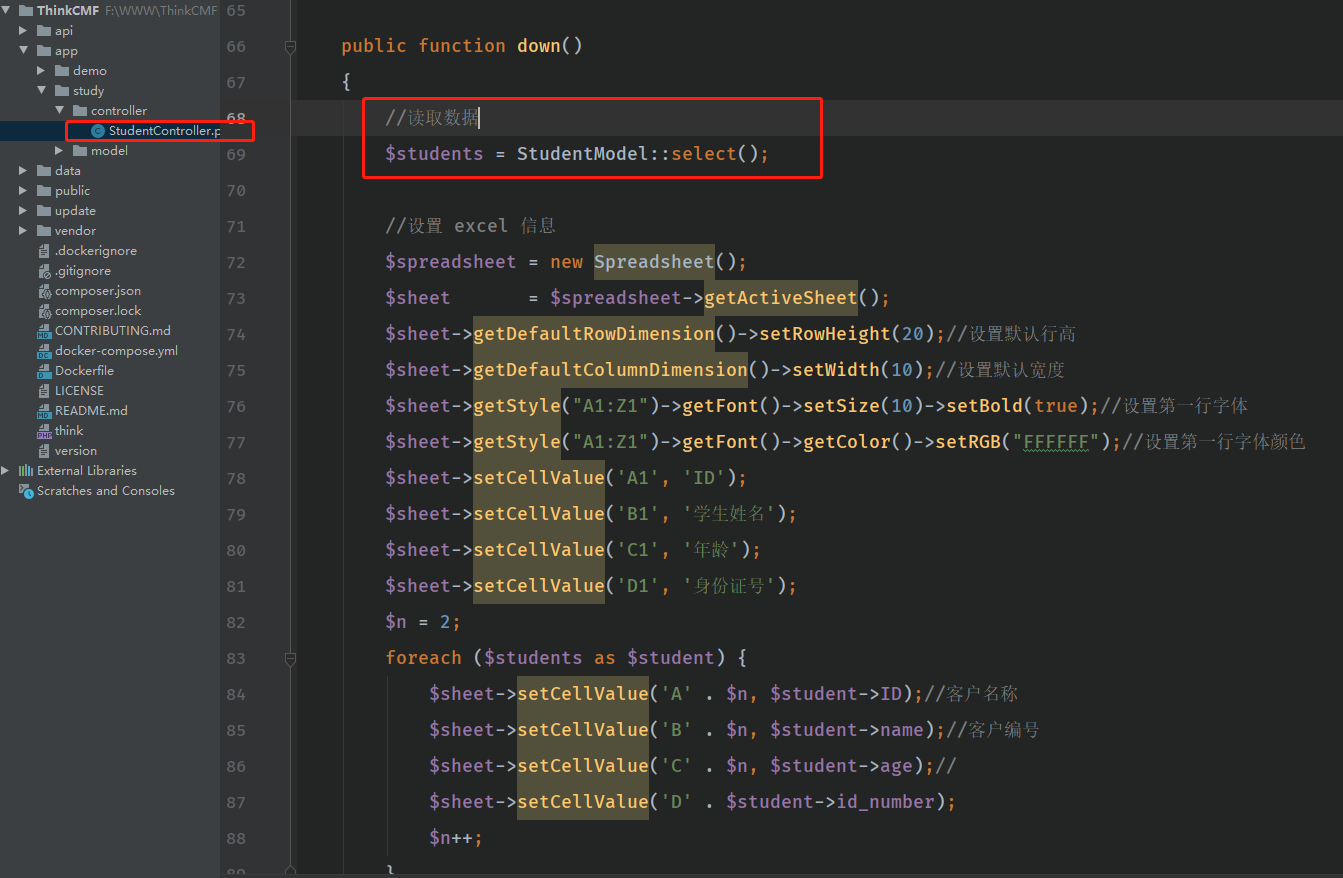Click the README.md markdown file icon
The image size is (1343, 878).
44,411
